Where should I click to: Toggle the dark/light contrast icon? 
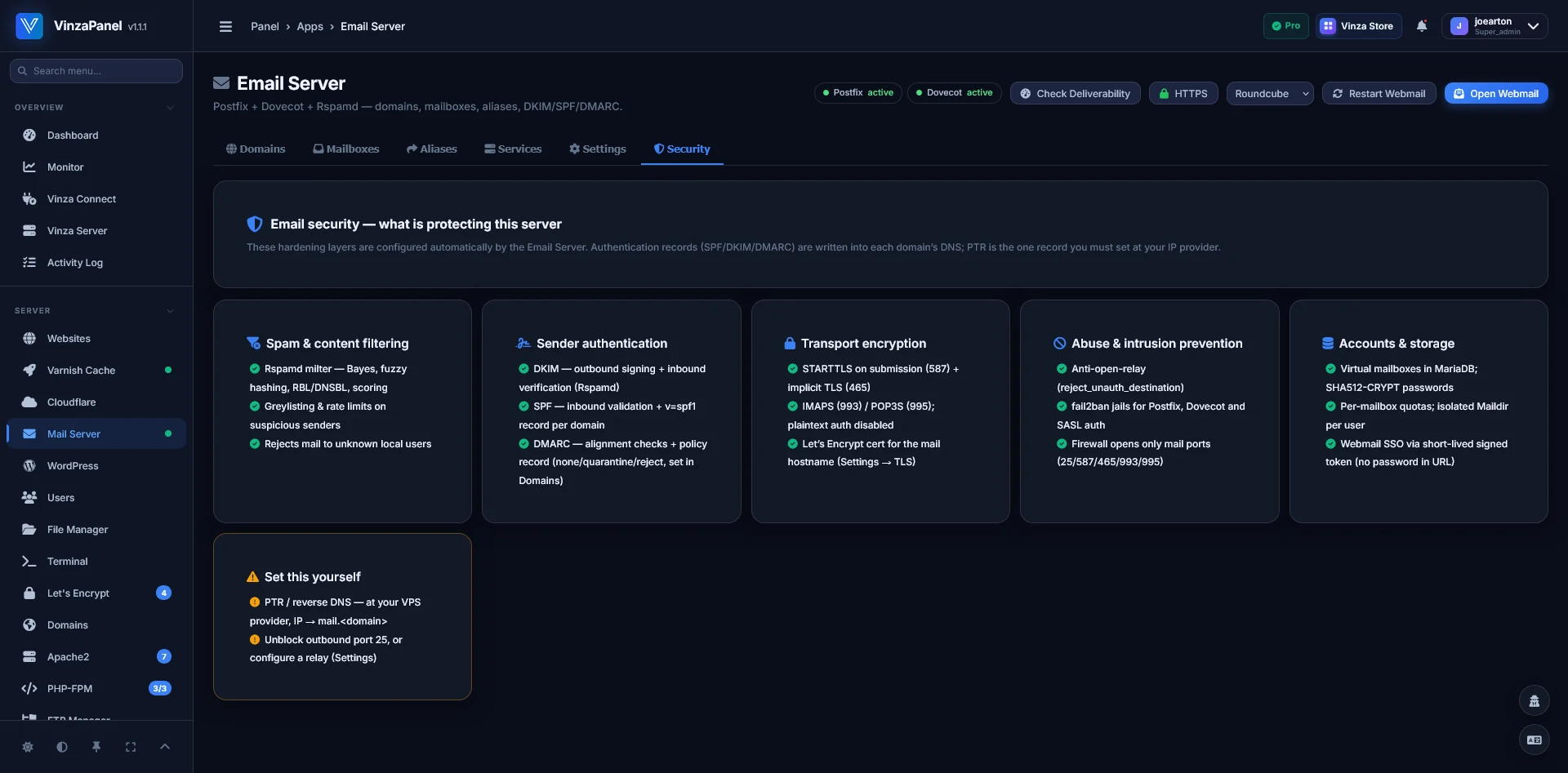pos(62,747)
